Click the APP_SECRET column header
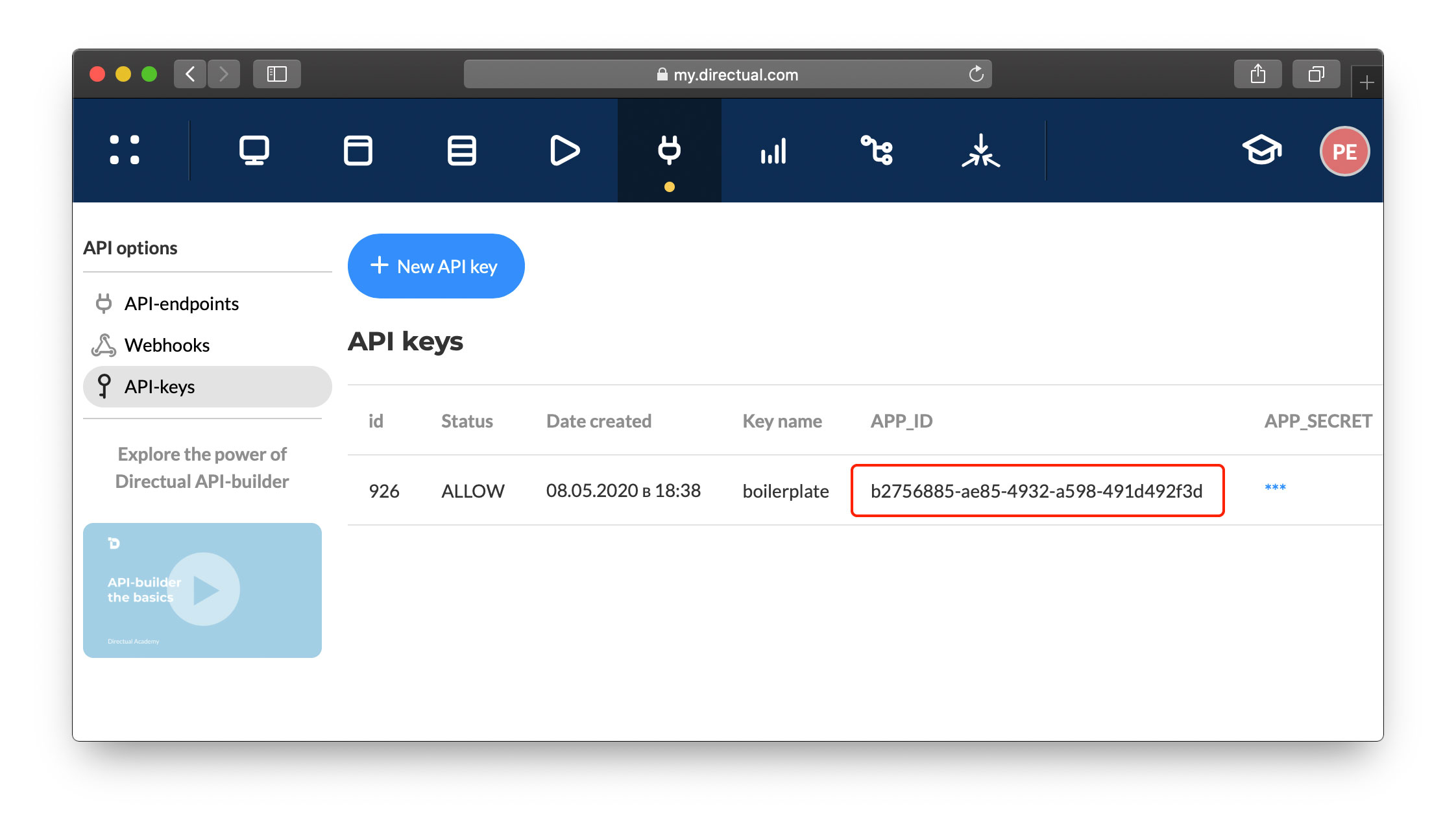Image resolution: width=1456 pixels, height=837 pixels. tap(1318, 421)
